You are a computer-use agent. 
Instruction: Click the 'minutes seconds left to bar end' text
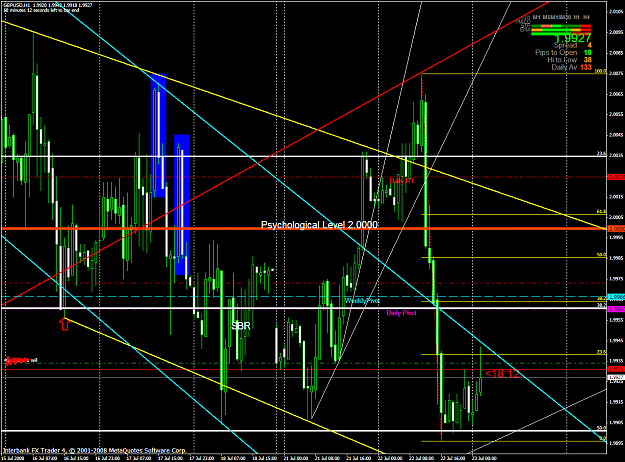click(41, 10)
